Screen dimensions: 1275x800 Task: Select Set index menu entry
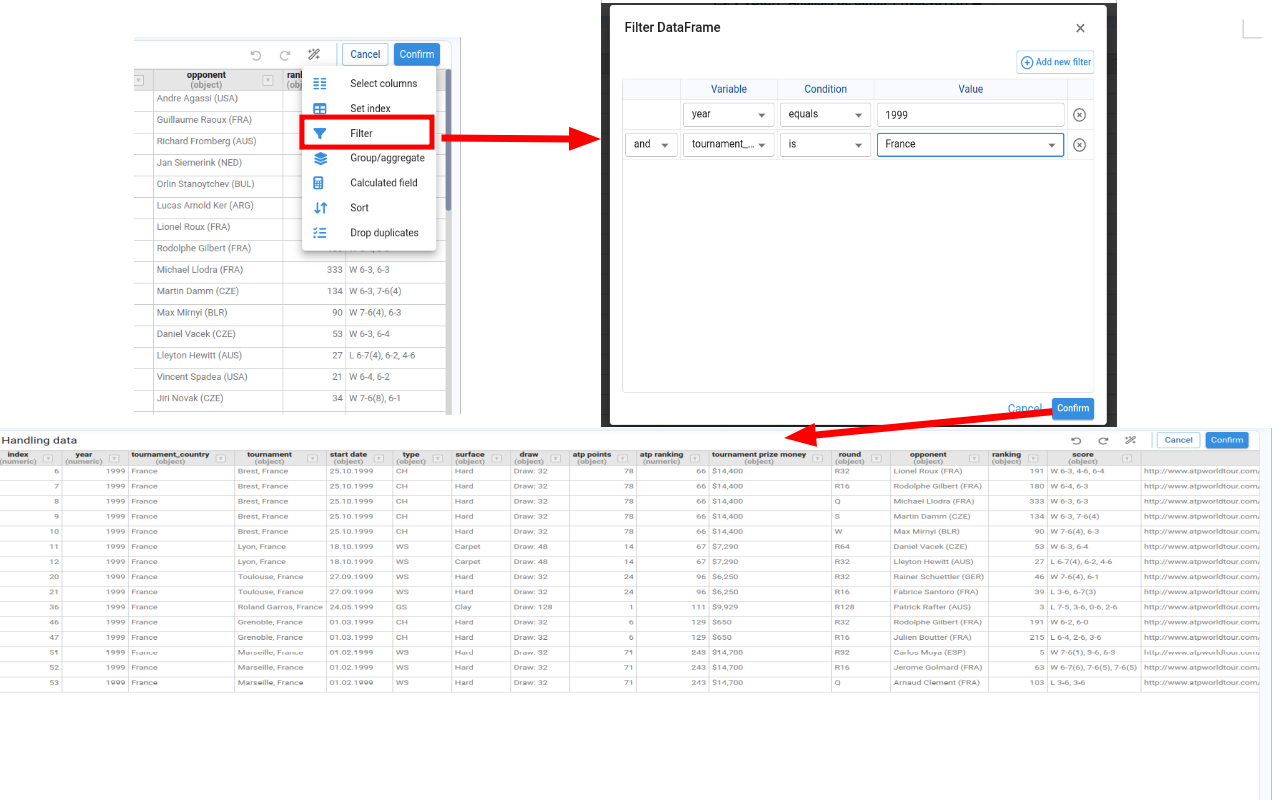pyautogui.click(x=370, y=109)
